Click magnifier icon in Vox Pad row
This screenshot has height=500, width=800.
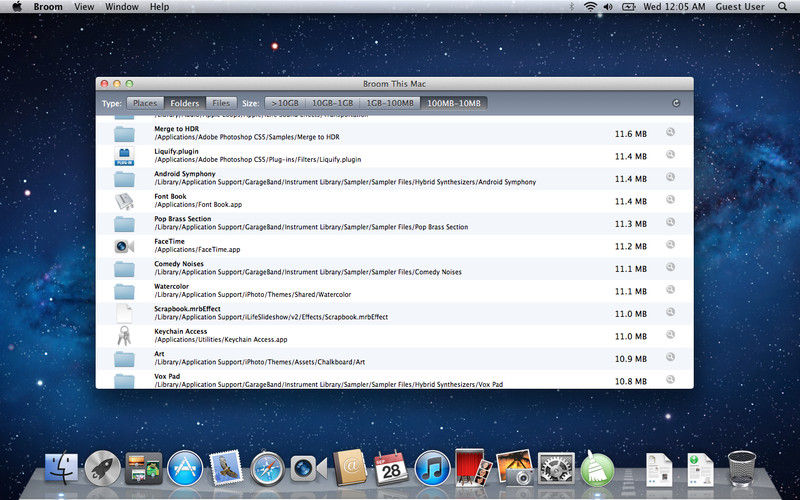click(x=670, y=379)
